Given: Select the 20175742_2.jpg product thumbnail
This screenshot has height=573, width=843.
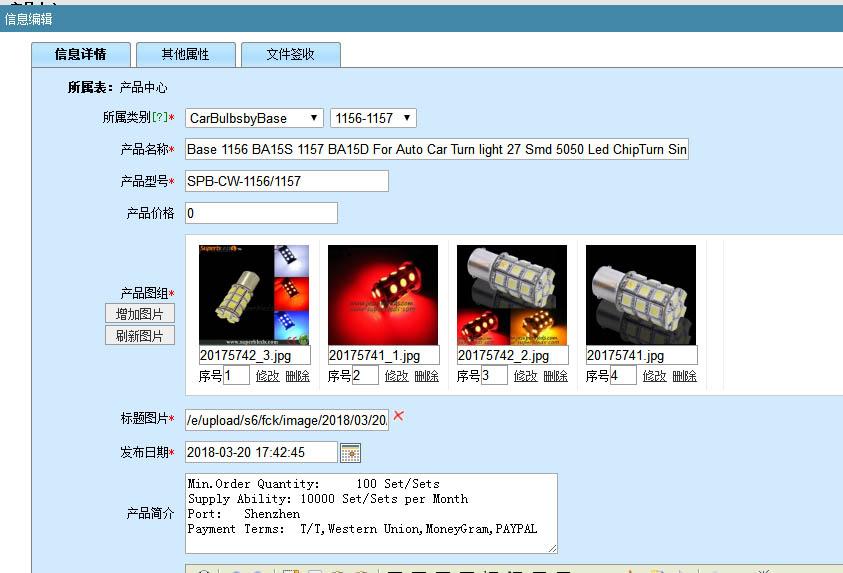Looking at the screenshot, I should point(512,295).
